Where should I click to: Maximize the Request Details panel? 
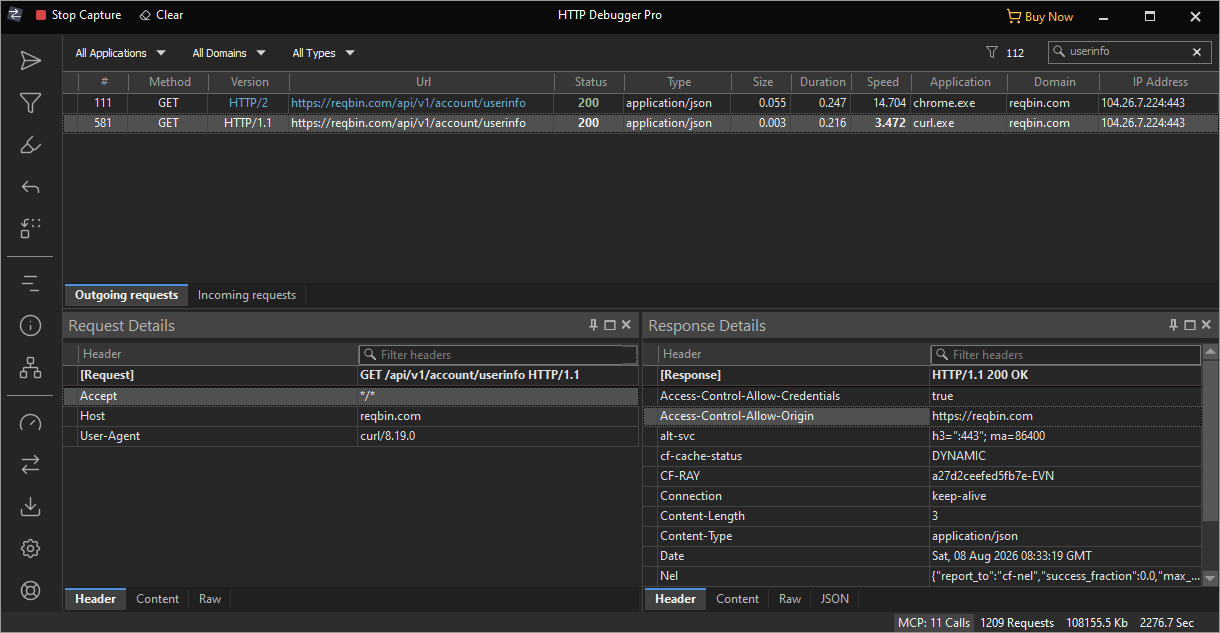point(610,325)
